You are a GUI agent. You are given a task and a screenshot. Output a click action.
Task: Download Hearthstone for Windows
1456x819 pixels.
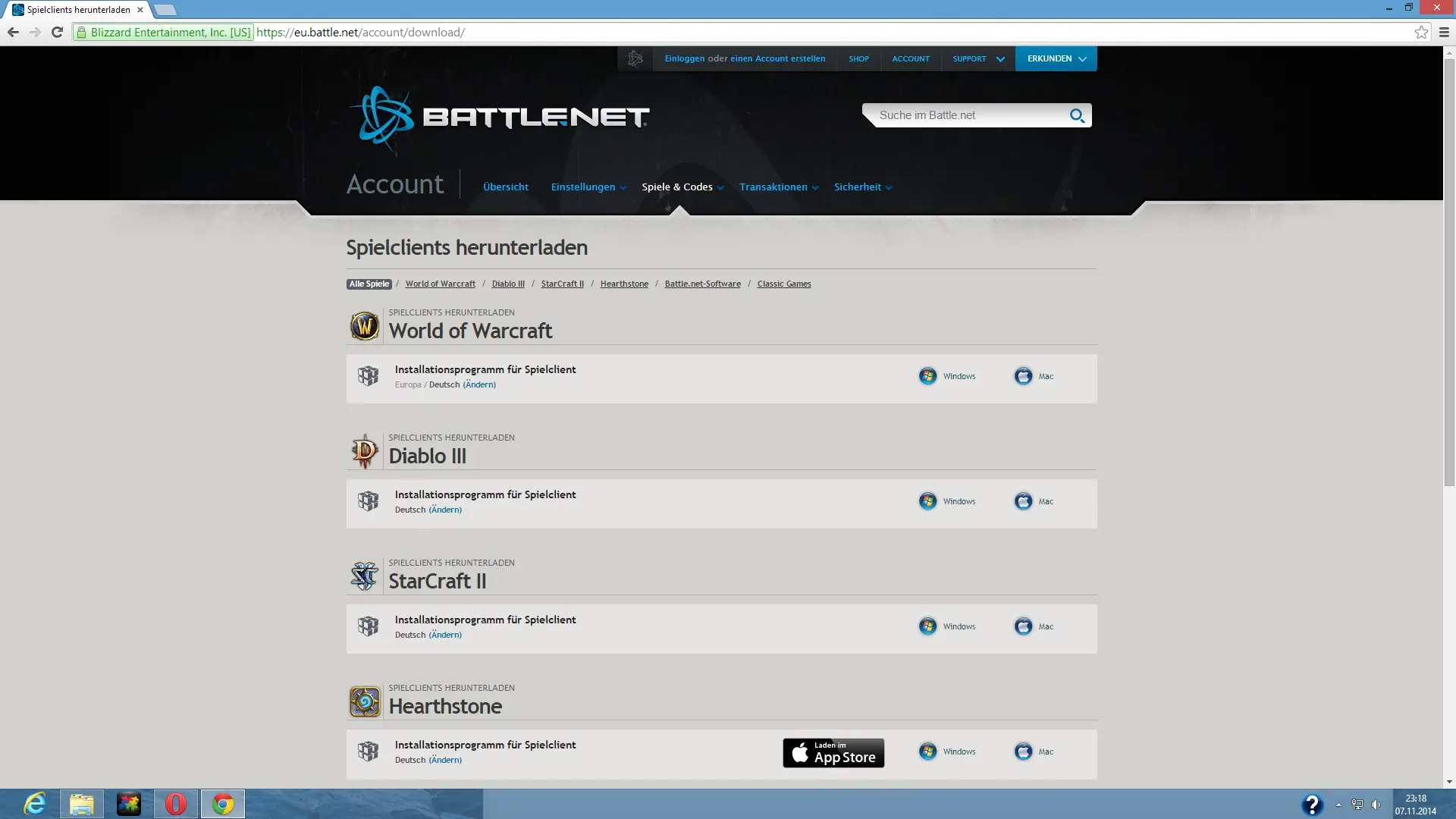pyautogui.click(x=947, y=752)
